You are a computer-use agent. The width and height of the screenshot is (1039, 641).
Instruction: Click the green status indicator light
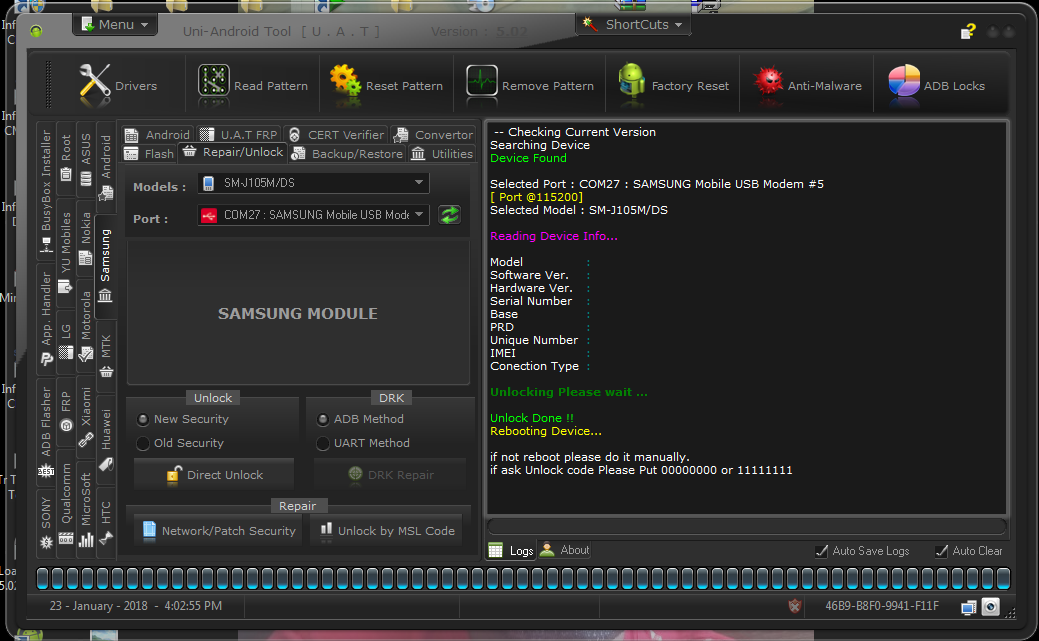pyautogui.click(x=36, y=30)
